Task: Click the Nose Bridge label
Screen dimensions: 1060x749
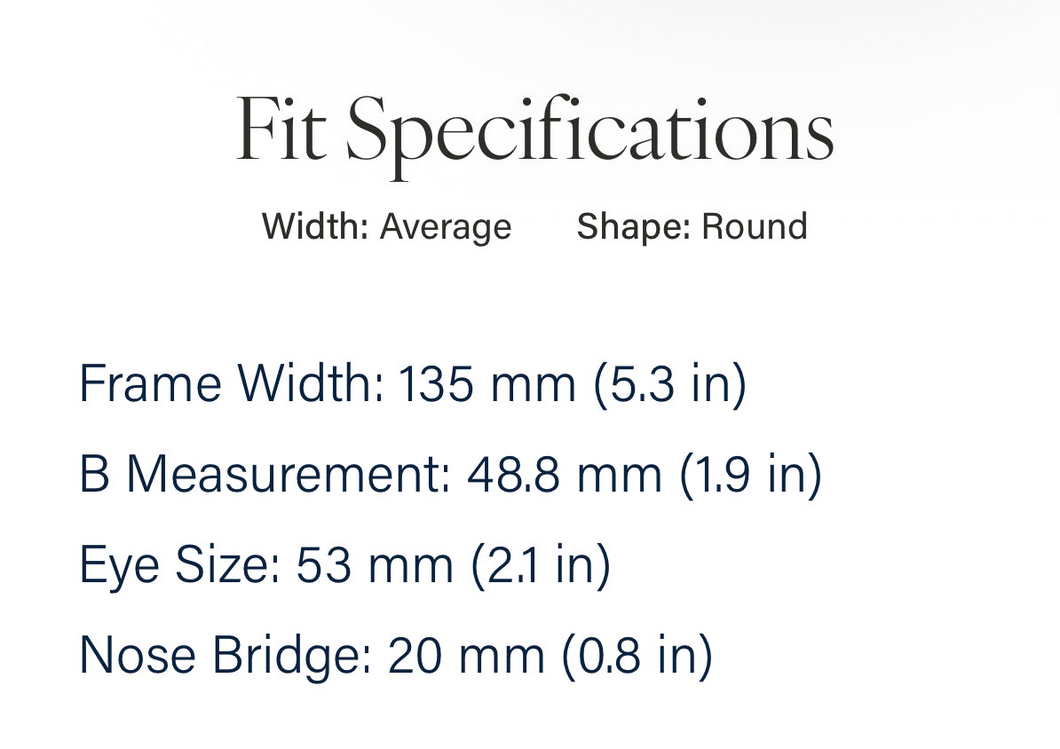Action: [x=225, y=655]
